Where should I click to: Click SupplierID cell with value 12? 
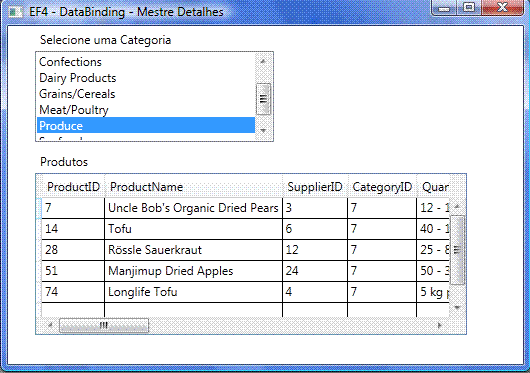click(315, 250)
